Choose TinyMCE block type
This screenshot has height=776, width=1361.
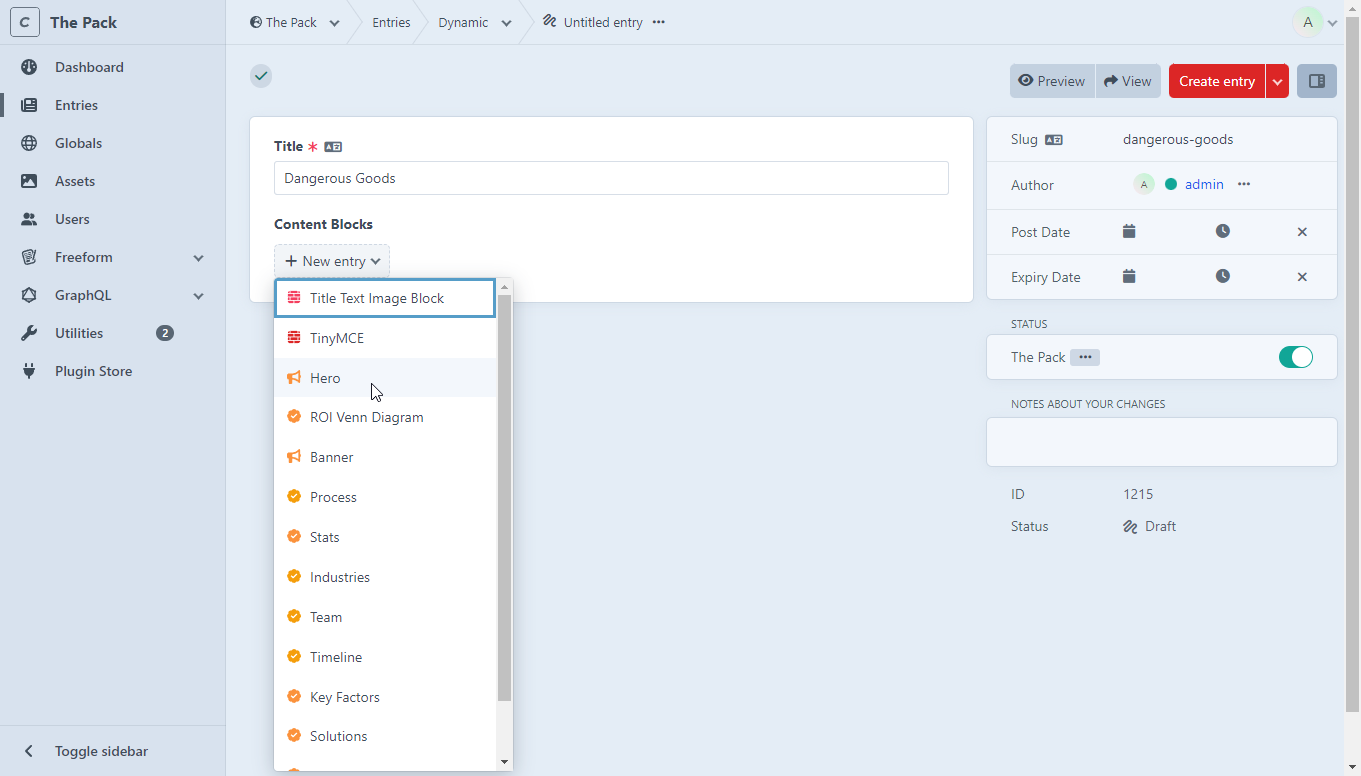point(337,338)
